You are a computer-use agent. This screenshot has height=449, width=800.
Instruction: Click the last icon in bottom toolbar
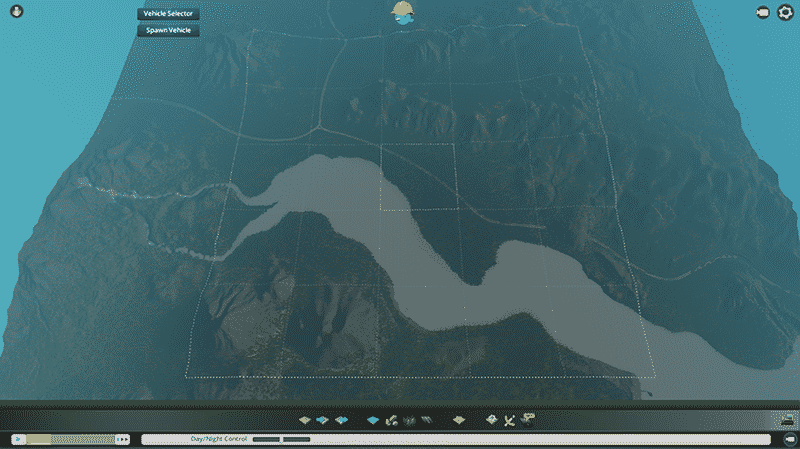(528, 418)
